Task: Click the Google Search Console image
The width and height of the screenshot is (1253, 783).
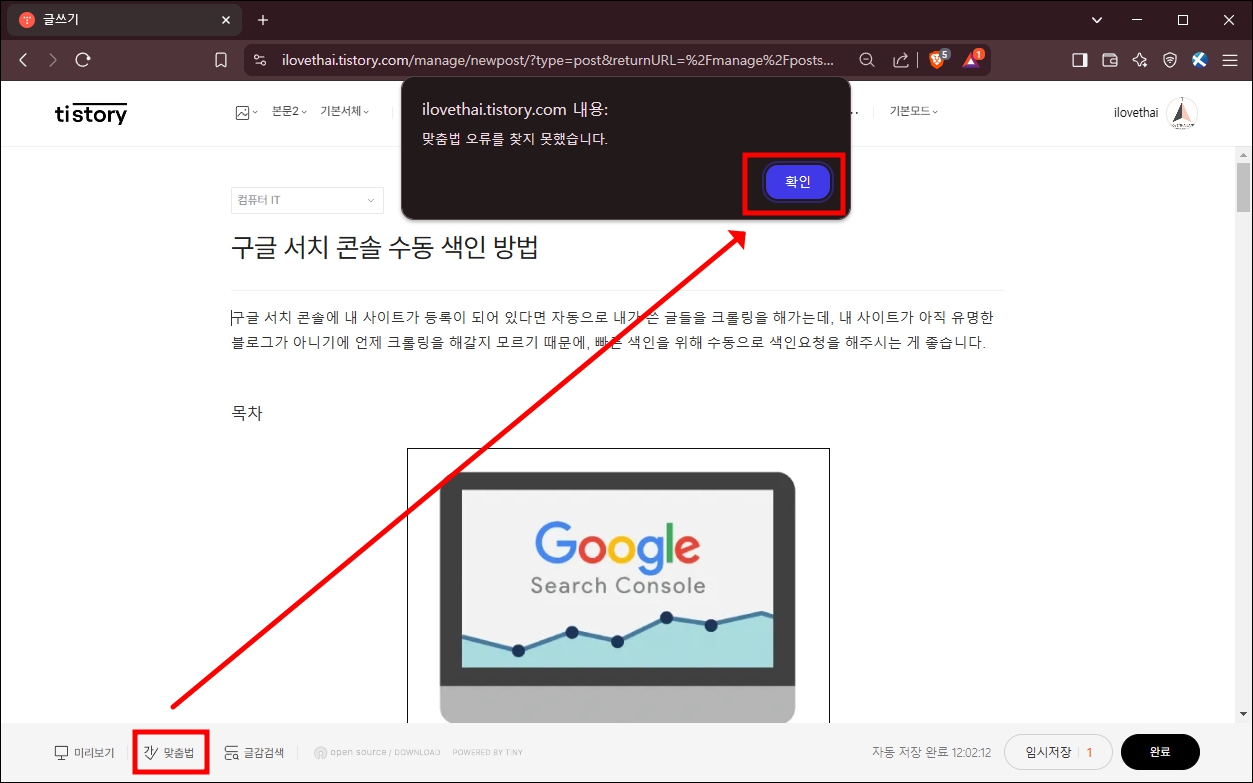Action: pyautogui.click(x=618, y=586)
